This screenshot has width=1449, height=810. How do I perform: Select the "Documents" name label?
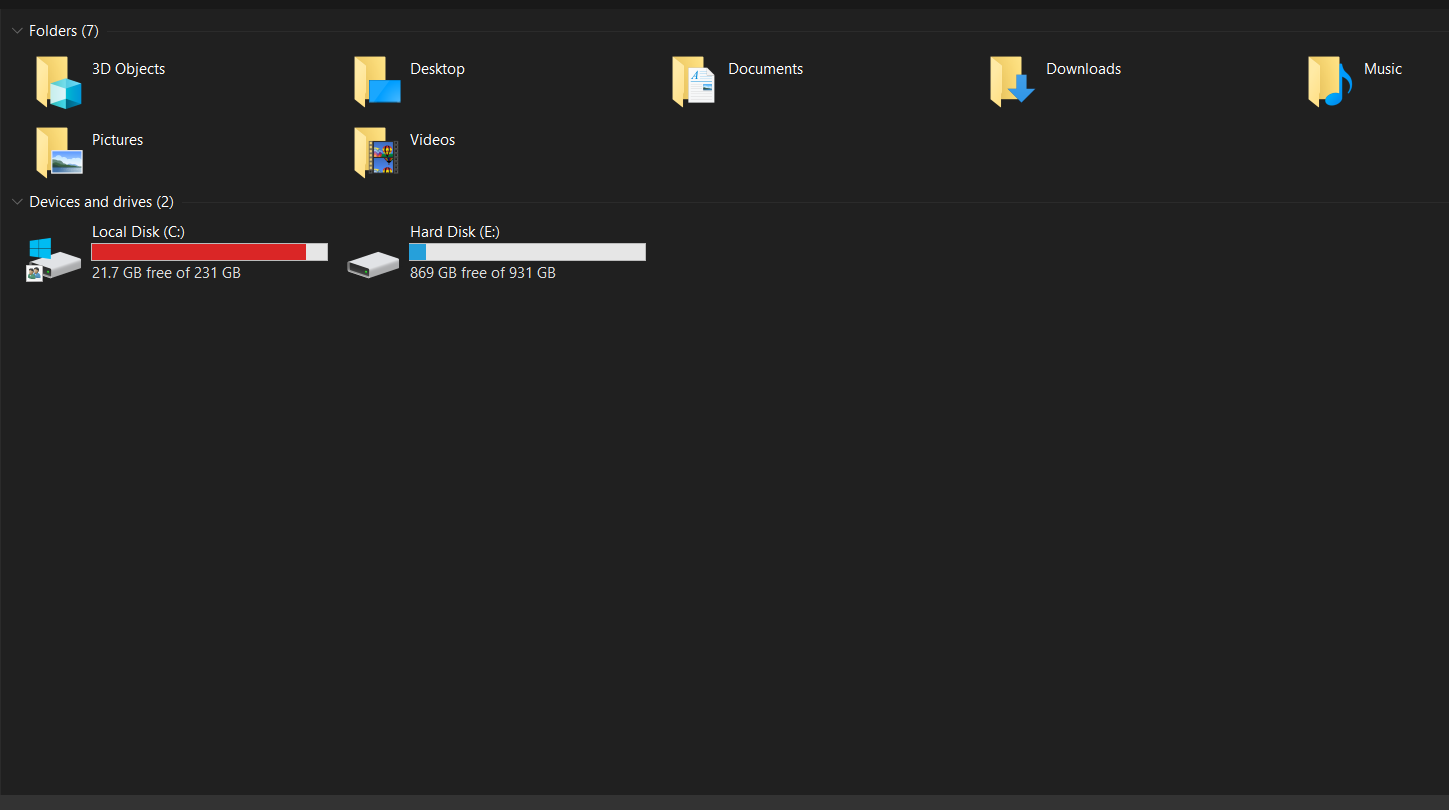click(765, 69)
